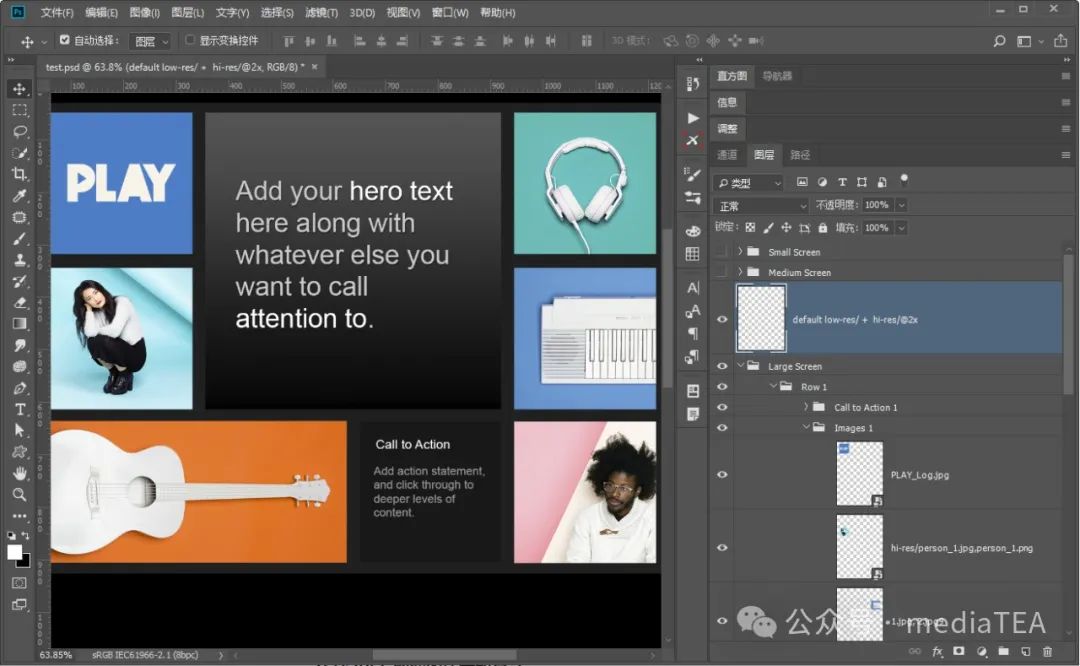The width and height of the screenshot is (1080, 666).
Task: Open the 滤镜(T) menu
Action: pyautogui.click(x=322, y=13)
